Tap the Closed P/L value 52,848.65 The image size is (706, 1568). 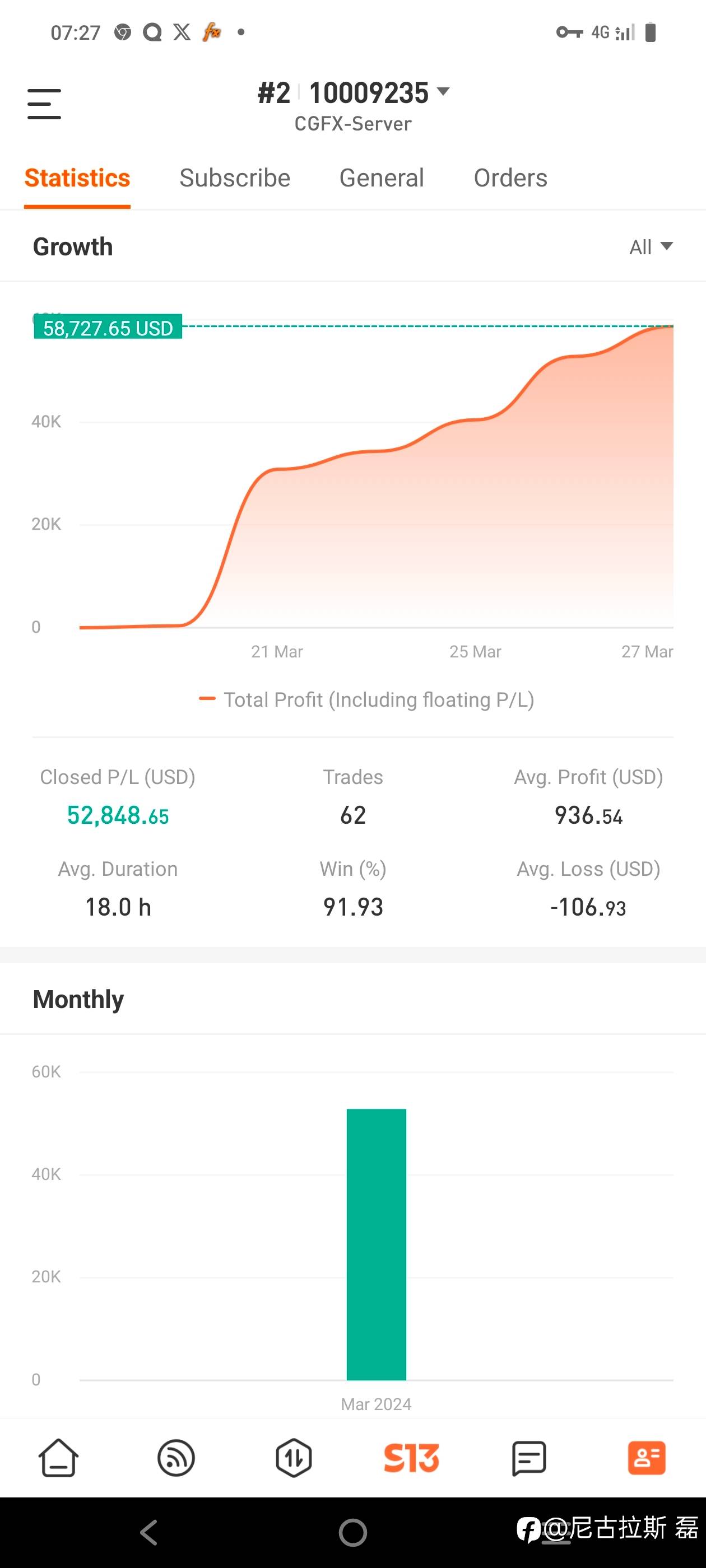point(118,816)
